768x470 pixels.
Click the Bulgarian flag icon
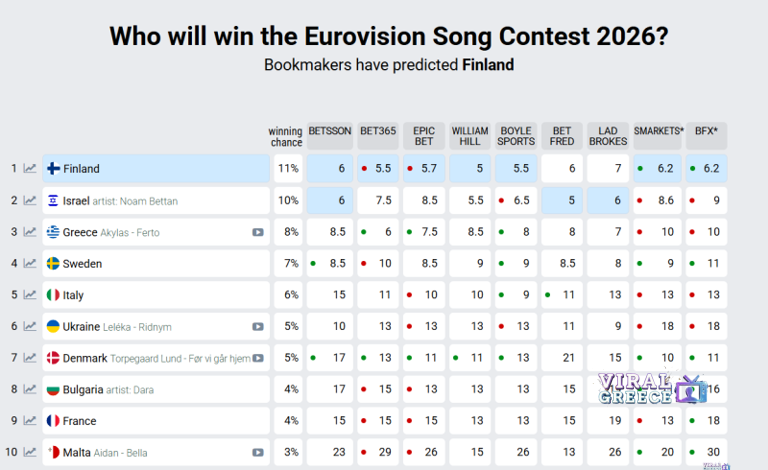[53, 390]
